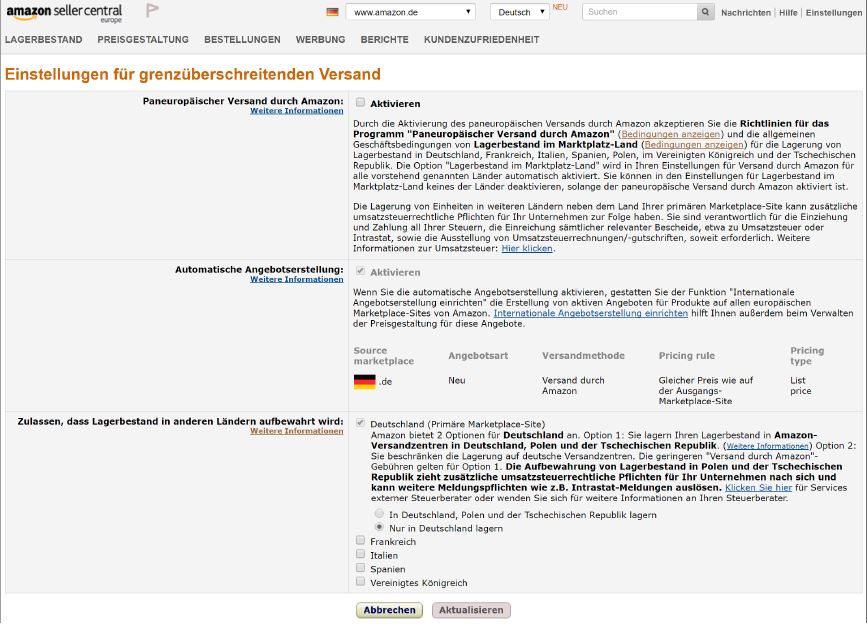Click the Amazon Seller Central logo
Screen dimensions: 868x629
point(64,13)
